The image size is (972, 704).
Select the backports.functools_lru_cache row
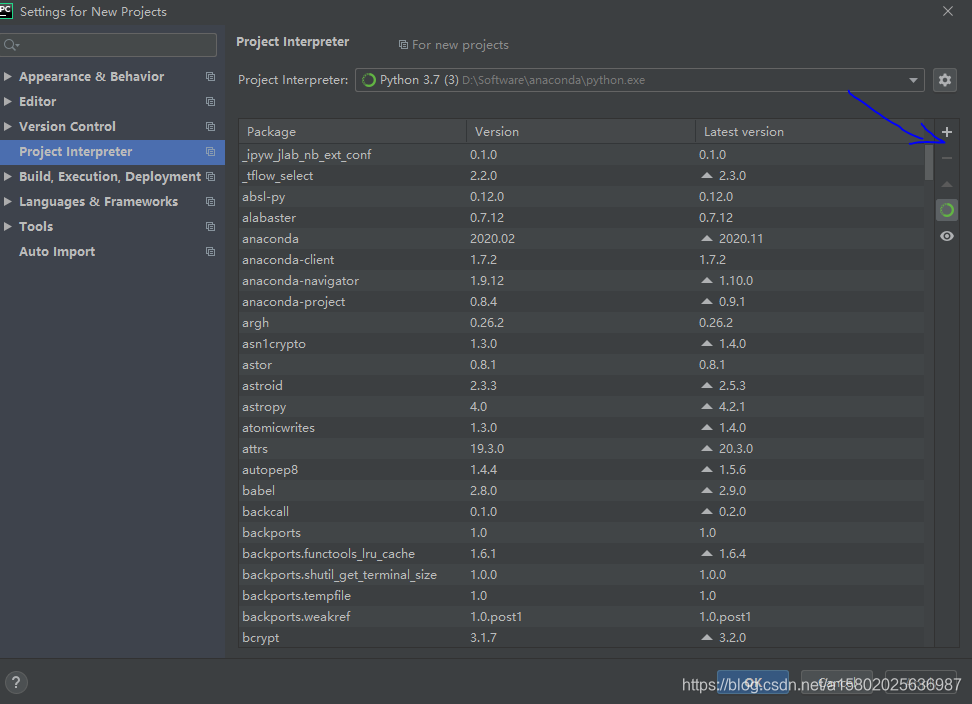click(581, 553)
